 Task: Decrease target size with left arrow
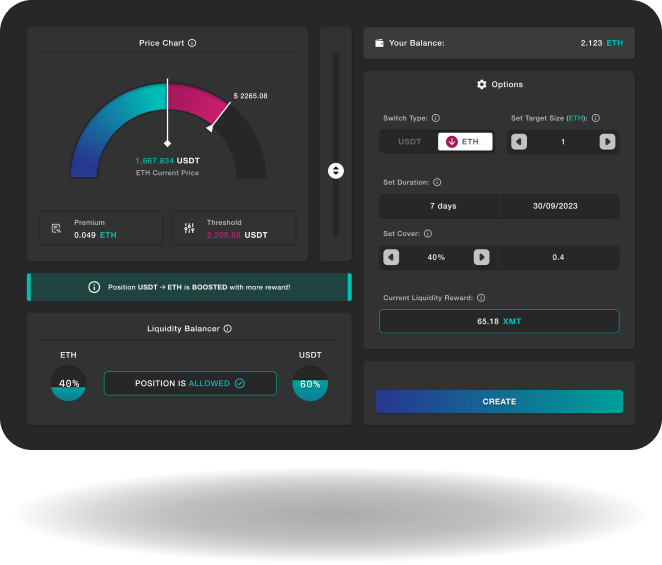click(x=519, y=142)
